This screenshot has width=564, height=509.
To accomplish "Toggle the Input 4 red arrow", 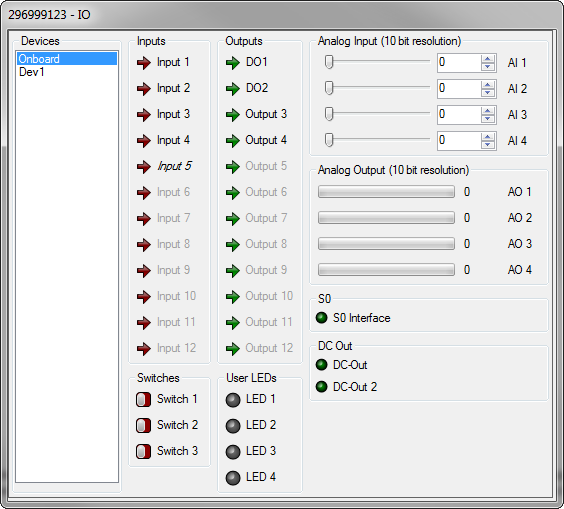I will click(144, 141).
